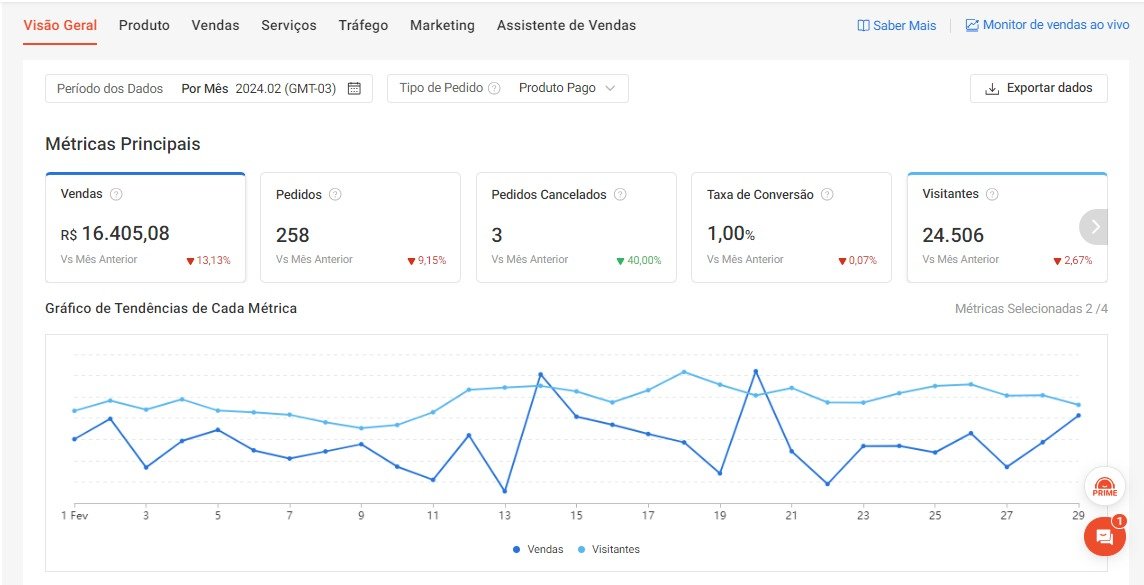This screenshot has height=585, width=1144.
Task: Switch to the Produto tab
Action: (x=144, y=26)
